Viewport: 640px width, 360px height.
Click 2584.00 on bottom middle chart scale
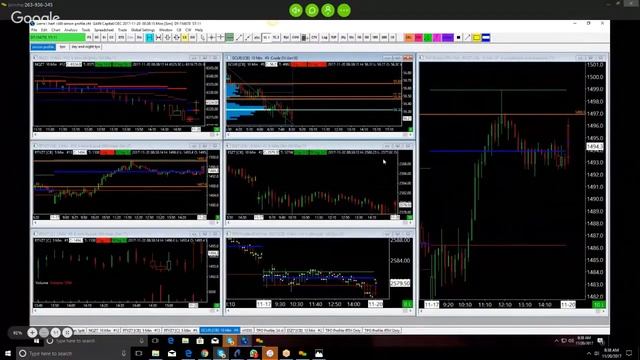(x=400, y=260)
